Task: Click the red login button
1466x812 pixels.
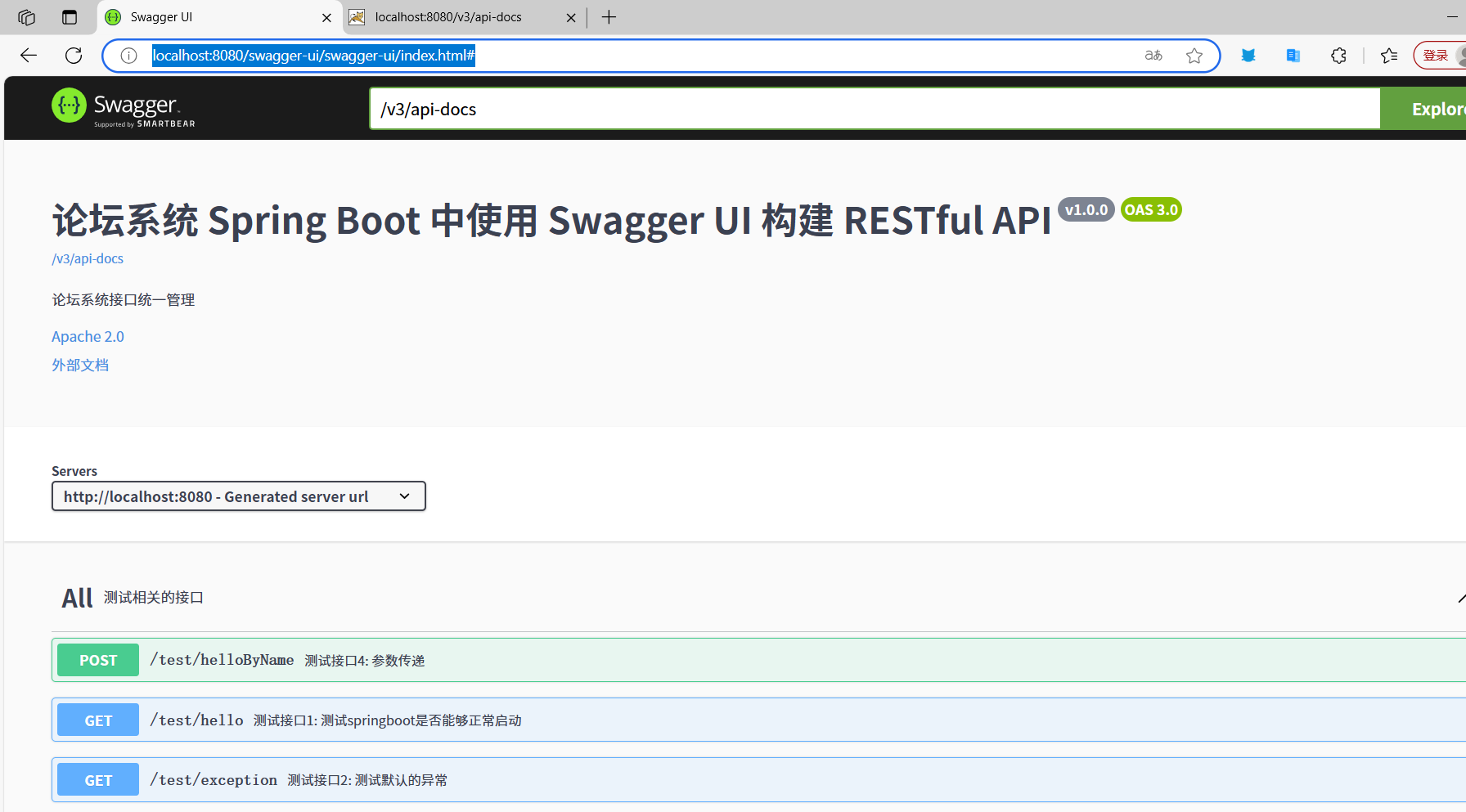Action: 1439,56
